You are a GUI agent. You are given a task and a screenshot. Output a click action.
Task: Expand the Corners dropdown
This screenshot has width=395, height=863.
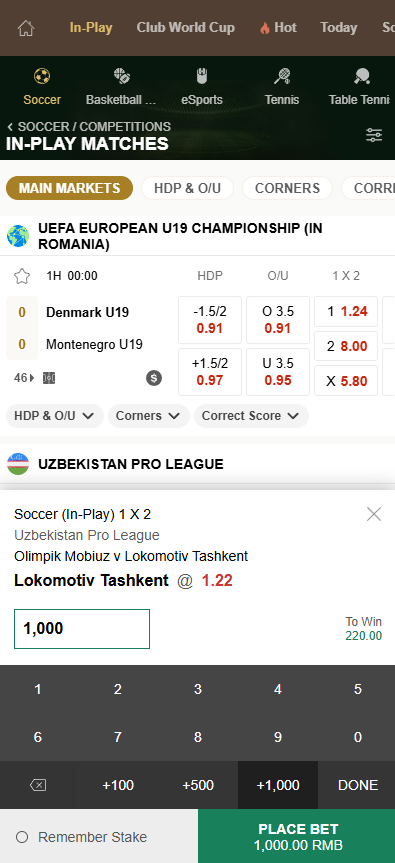click(x=149, y=416)
